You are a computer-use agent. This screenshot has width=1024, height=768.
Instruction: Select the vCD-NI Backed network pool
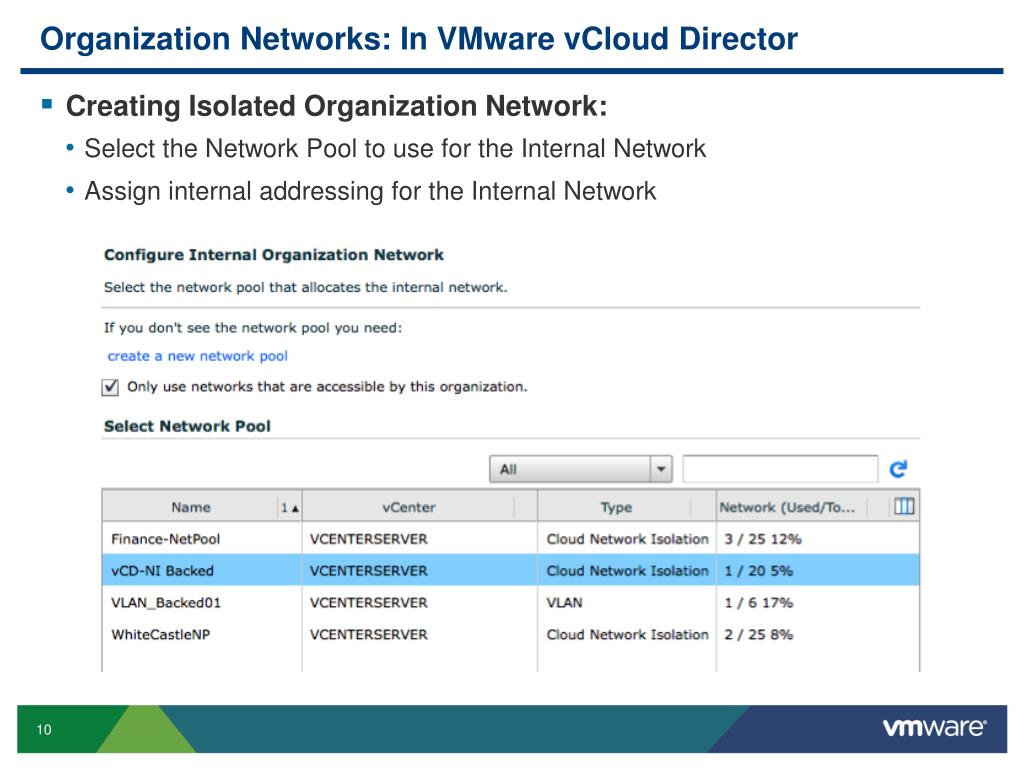pyautogui.click(x=511, y=571)
